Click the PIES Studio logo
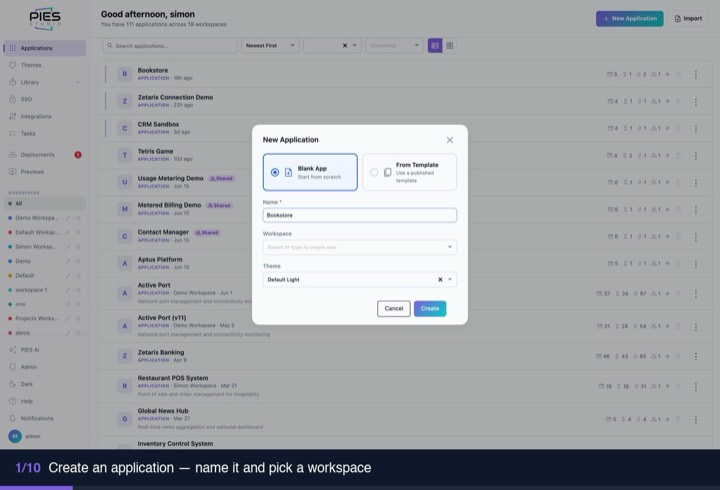Viewport: 720px width, 490px height. (x=45, y=19)
